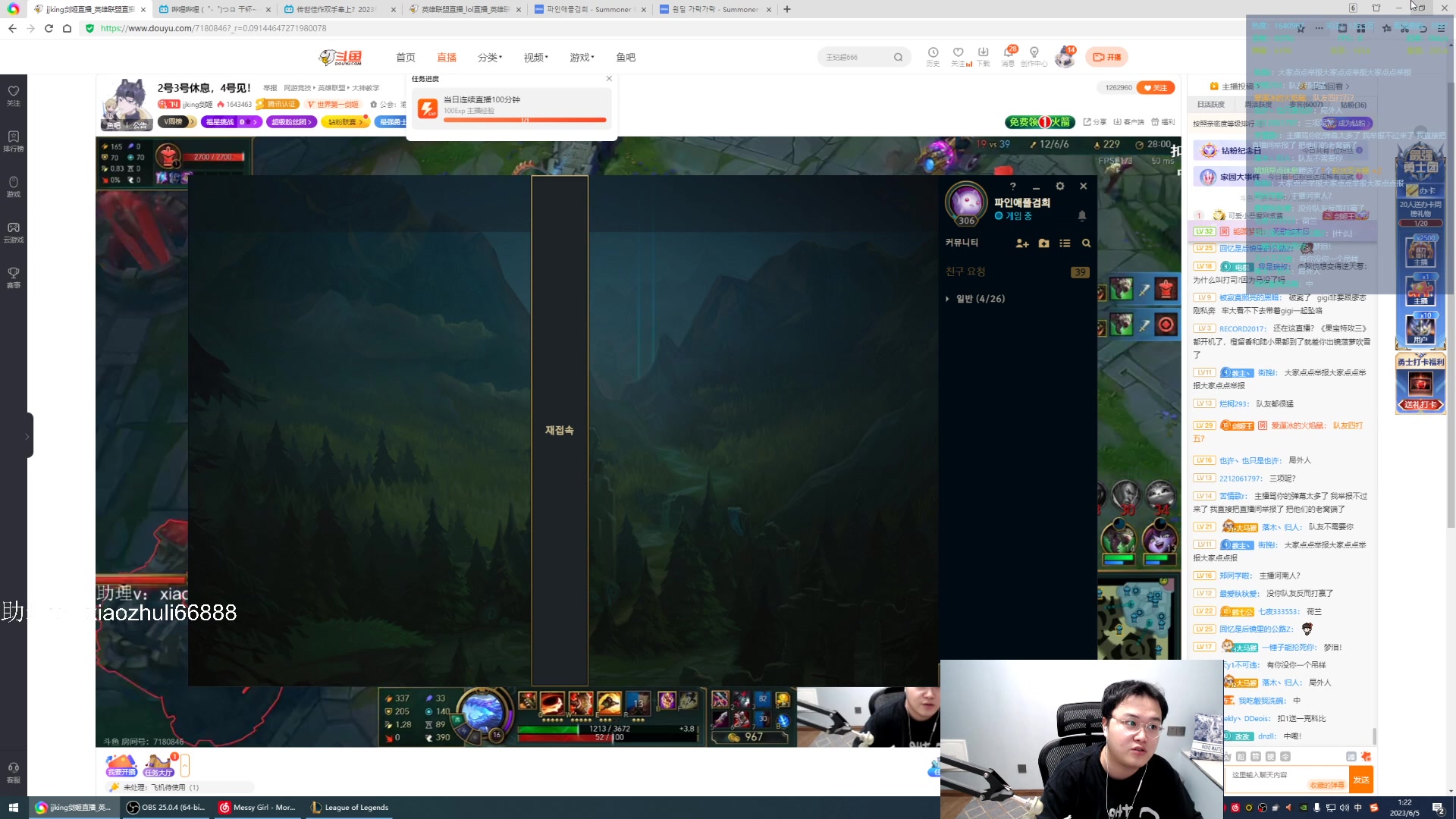Click the add friend icon in League panel
The height and width of the screenshot is (819, 1456).
(1021, 243)
